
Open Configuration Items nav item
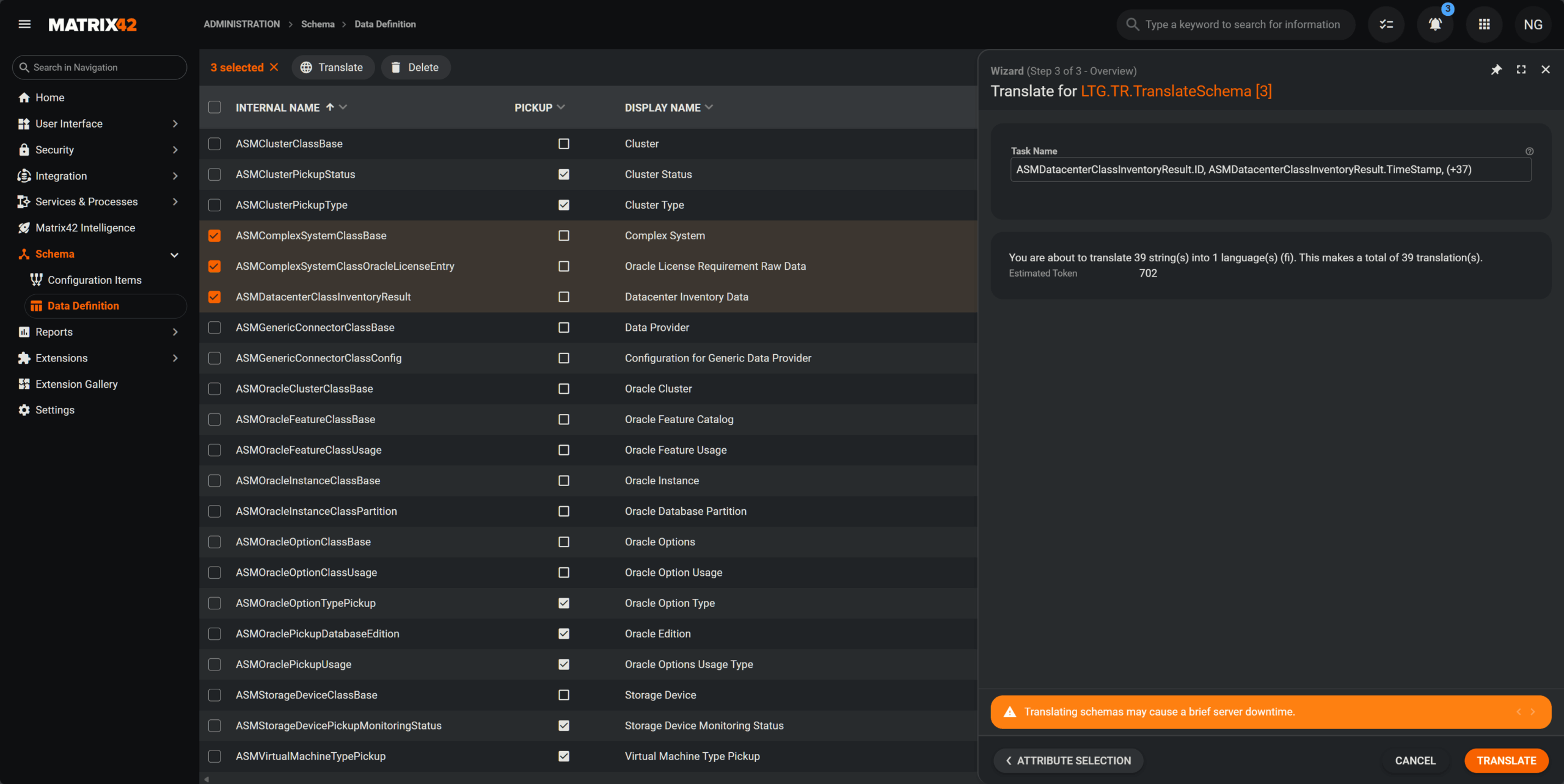click(105, 280)
